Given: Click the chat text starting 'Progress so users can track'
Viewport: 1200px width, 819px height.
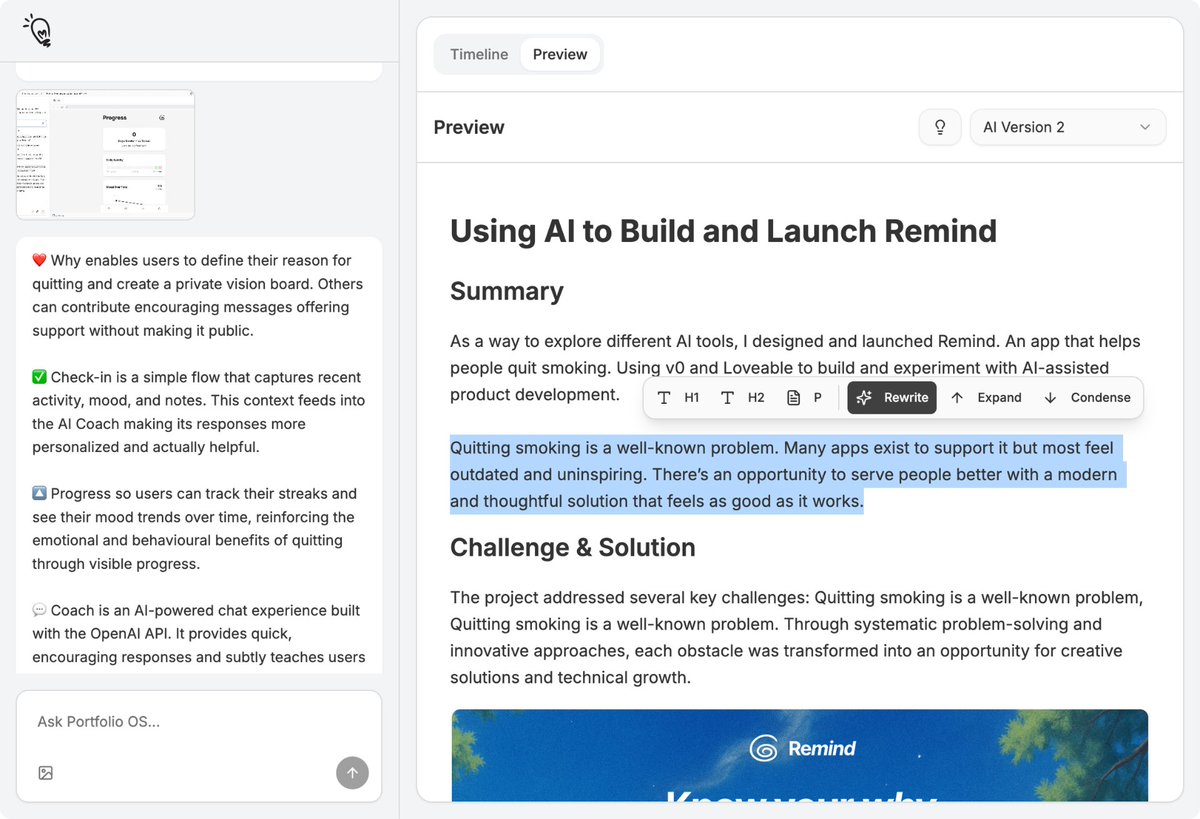Looking at the screenshot, I should 195,528.
